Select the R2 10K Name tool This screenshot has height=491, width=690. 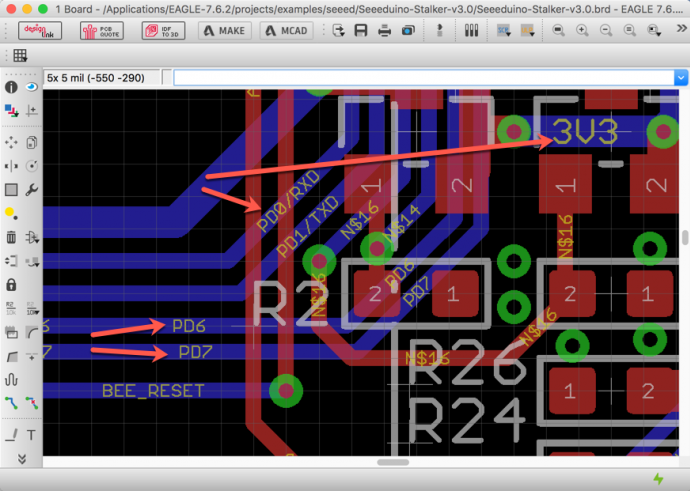click(11, 308)
